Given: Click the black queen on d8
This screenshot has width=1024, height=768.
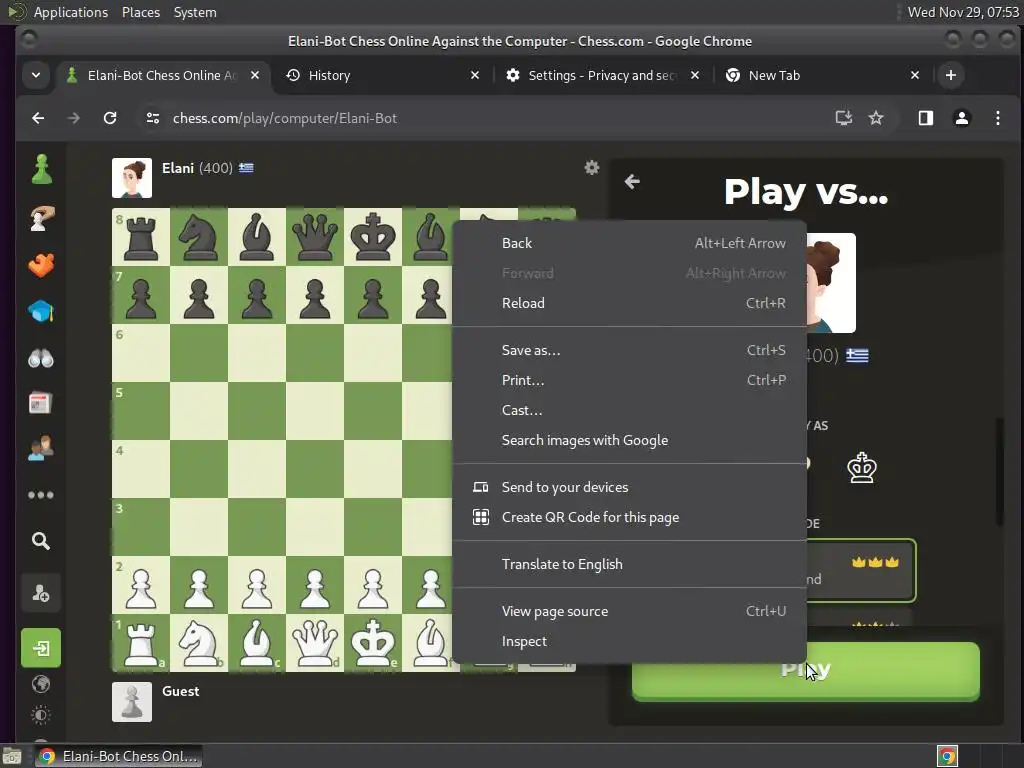Looking at the screenshot, I should tap(315, 236).
